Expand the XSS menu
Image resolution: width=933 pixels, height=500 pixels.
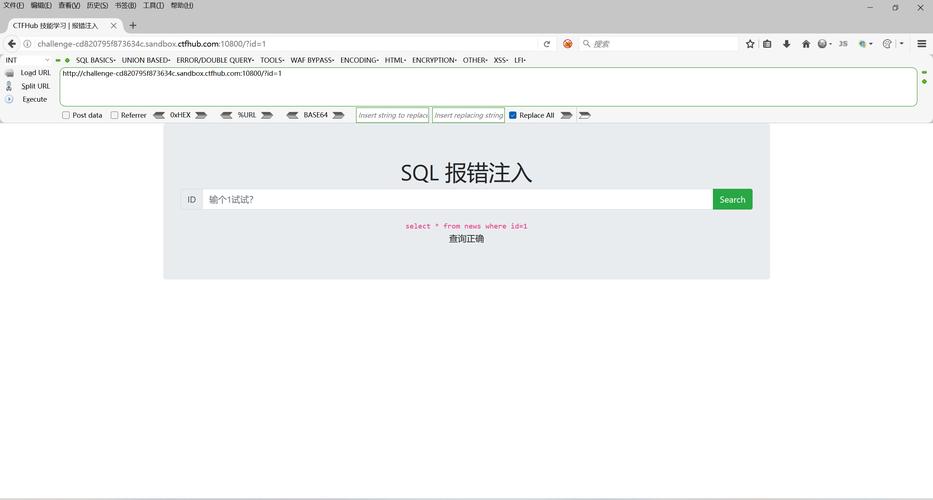coord(500,60)
